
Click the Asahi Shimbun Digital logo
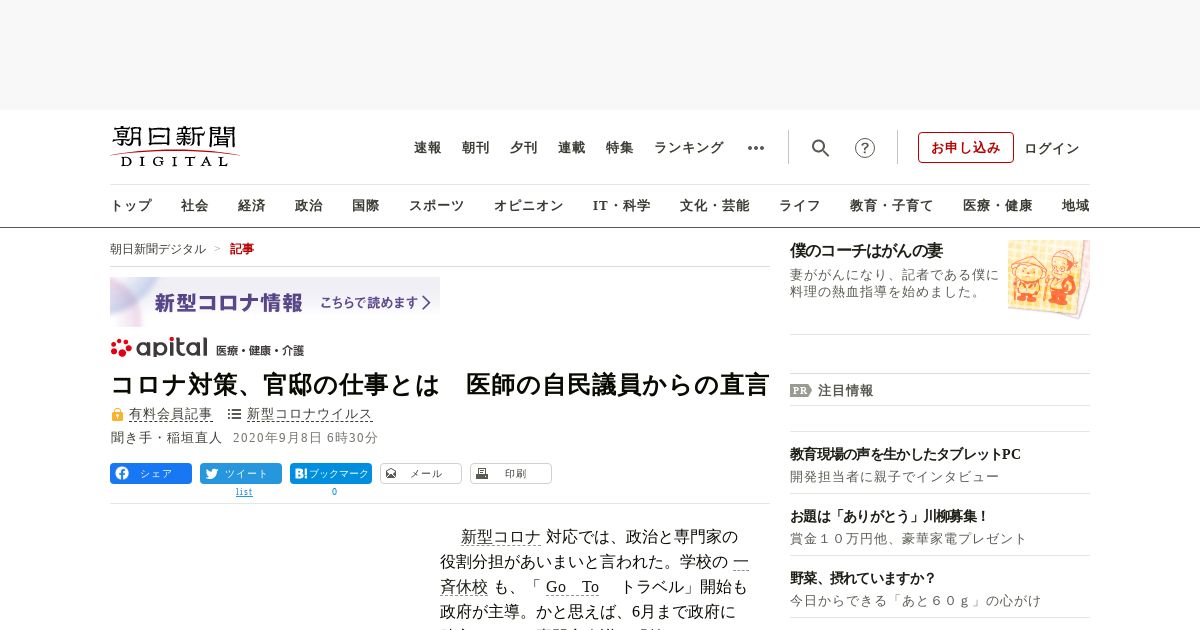pos(175,146)
